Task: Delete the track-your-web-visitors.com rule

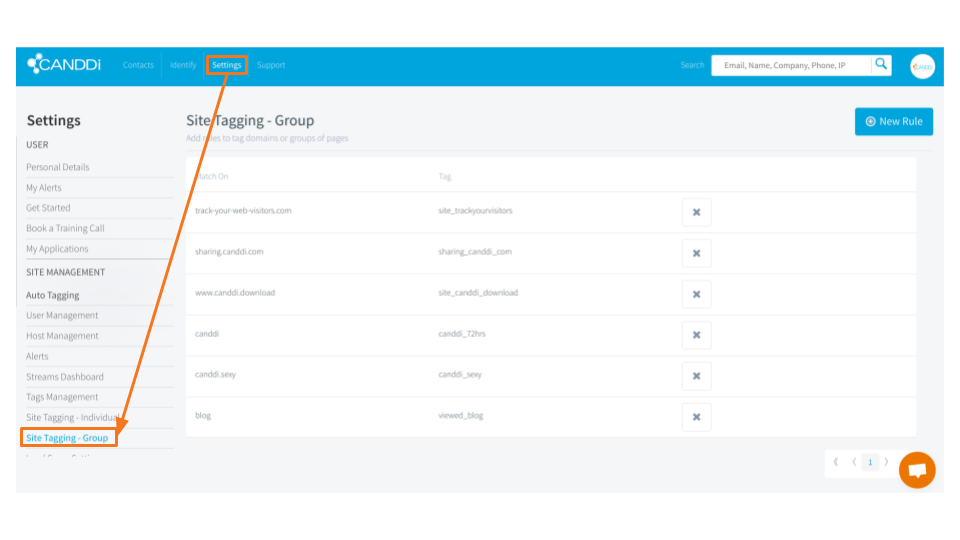Action: pos(696,212)
